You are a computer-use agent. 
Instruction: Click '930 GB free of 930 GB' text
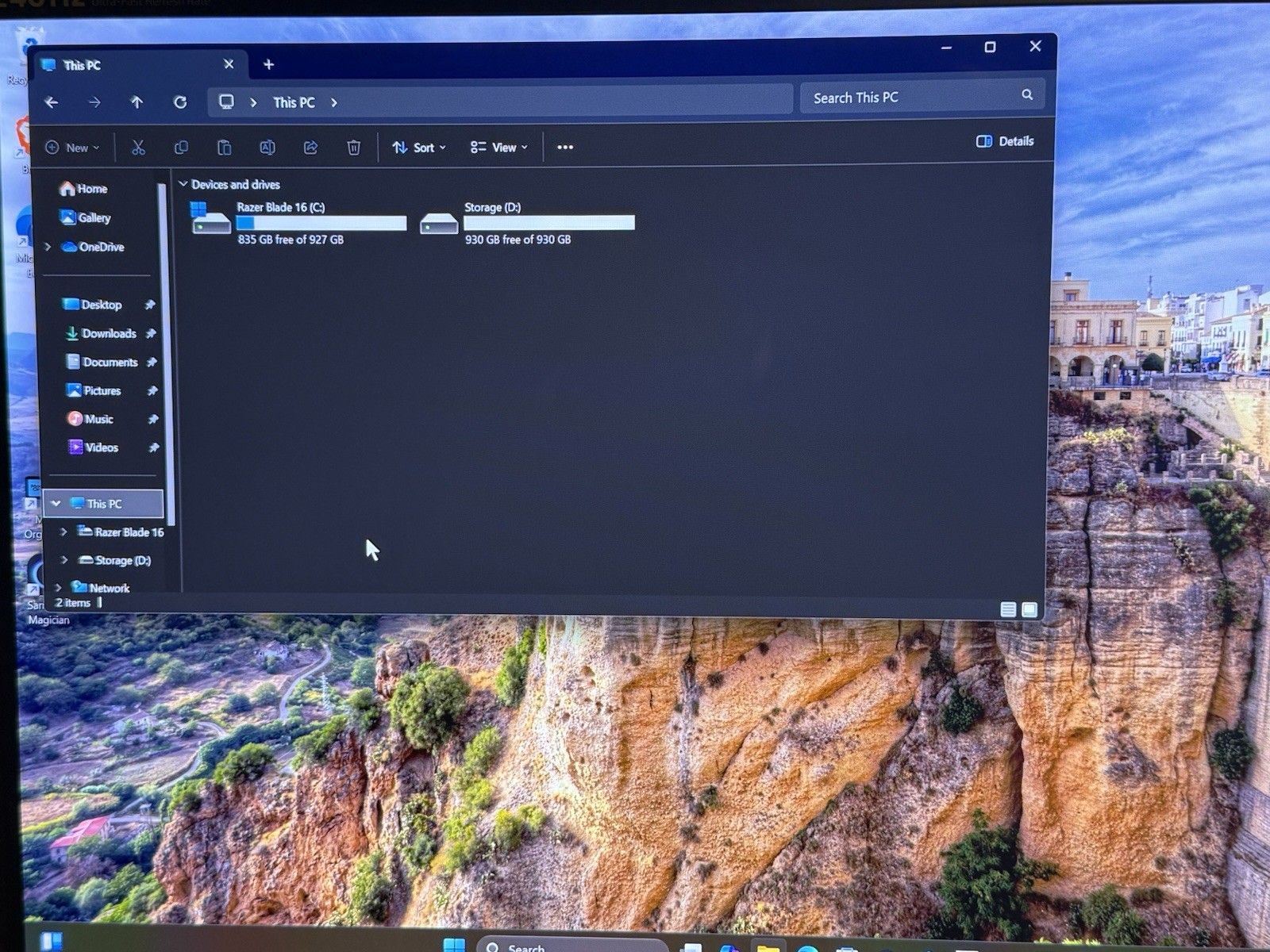[x=518, y=240]
